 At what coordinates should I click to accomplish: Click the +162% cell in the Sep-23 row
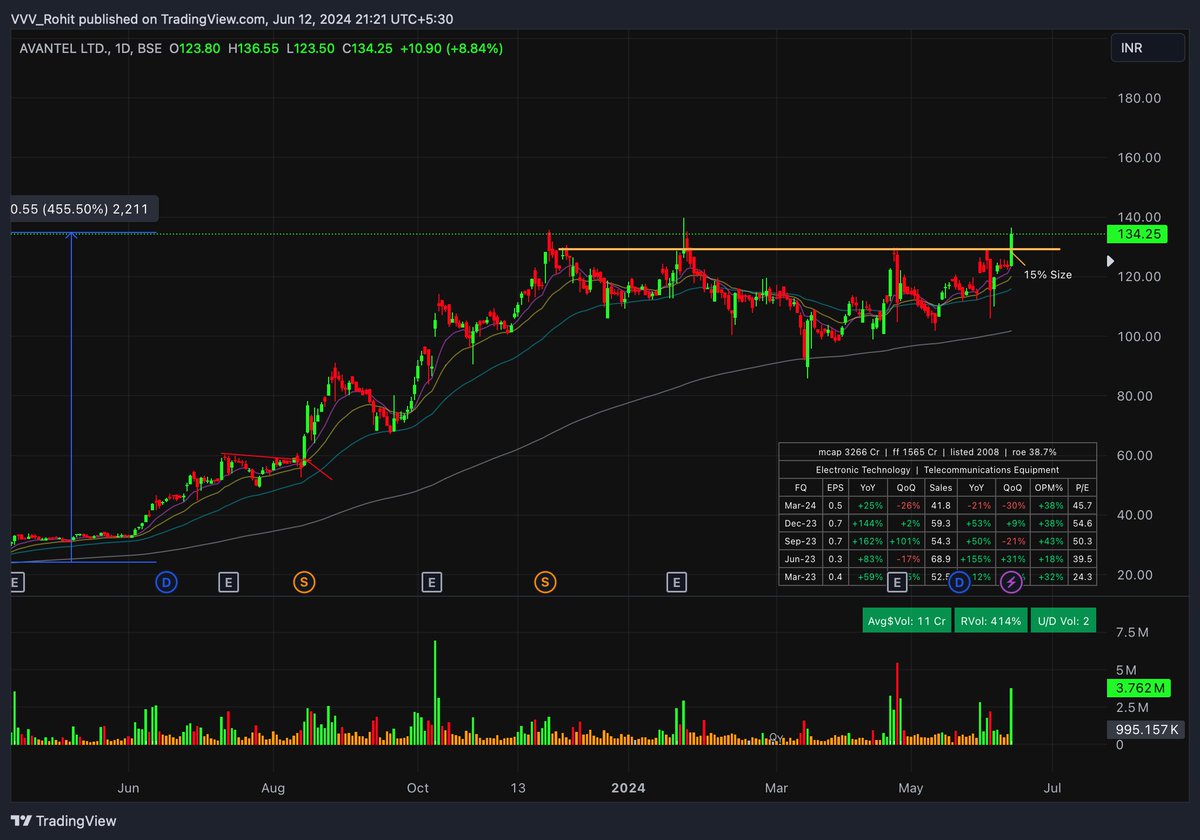[867, 541]
